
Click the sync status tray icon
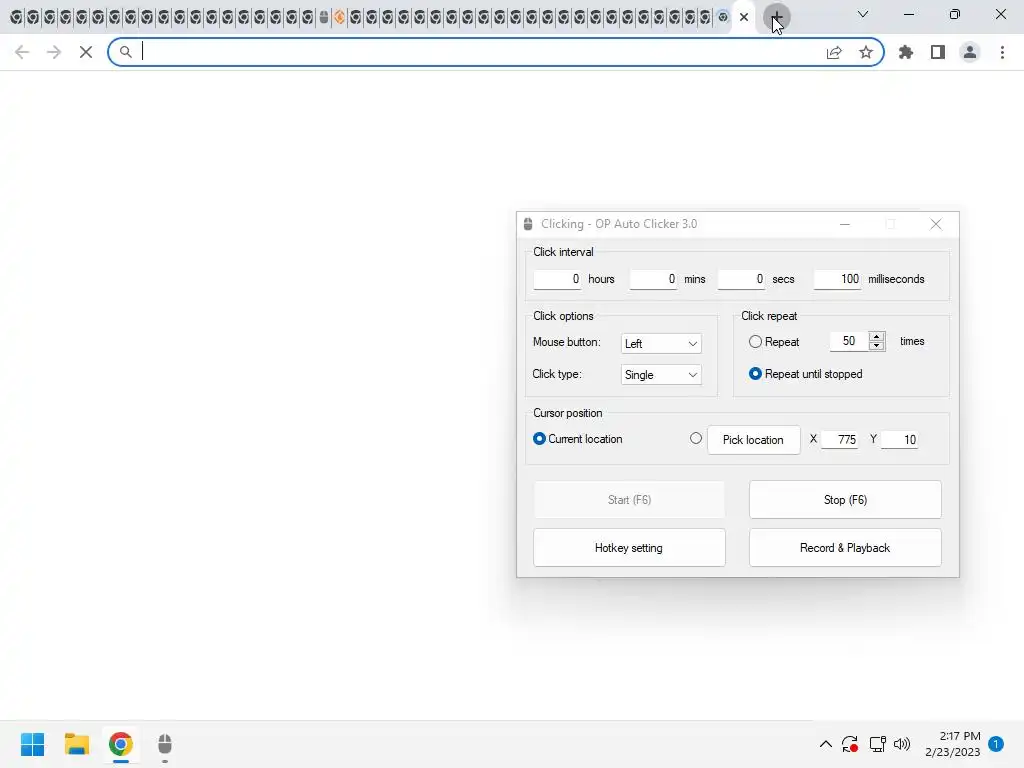(850, 744)
